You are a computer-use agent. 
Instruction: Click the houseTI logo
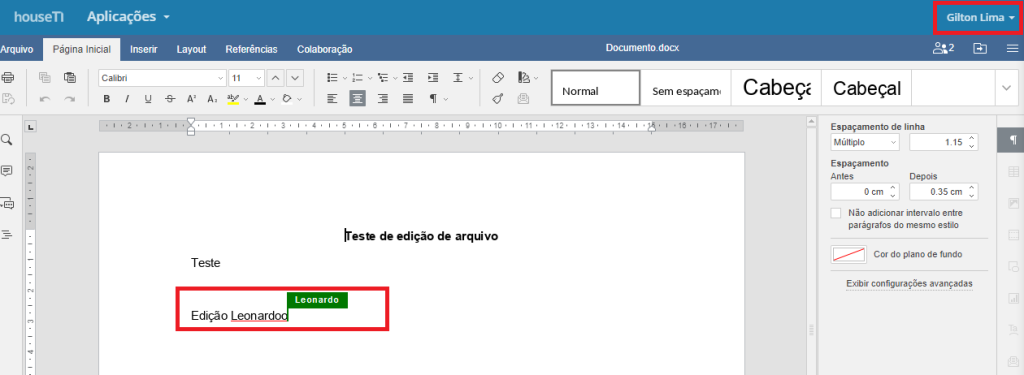[39, 18]
